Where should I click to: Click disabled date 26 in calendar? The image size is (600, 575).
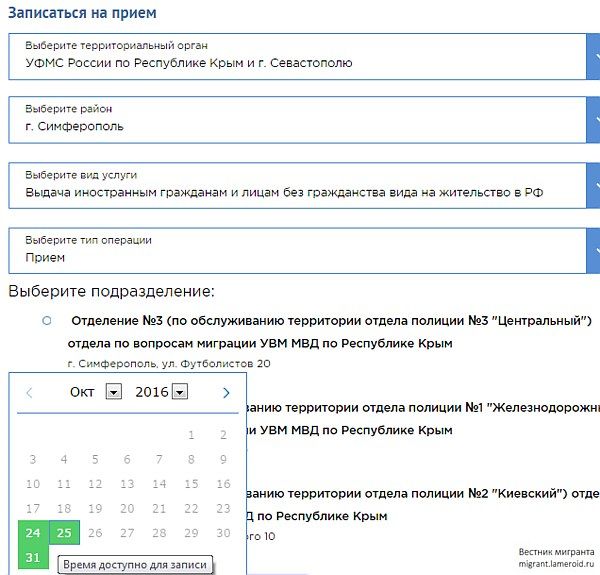point(95,533)
